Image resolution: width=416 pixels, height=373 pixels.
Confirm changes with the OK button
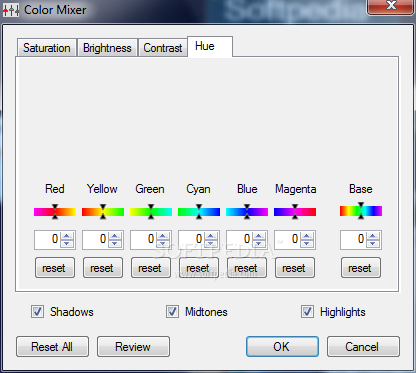click(282, 347)
